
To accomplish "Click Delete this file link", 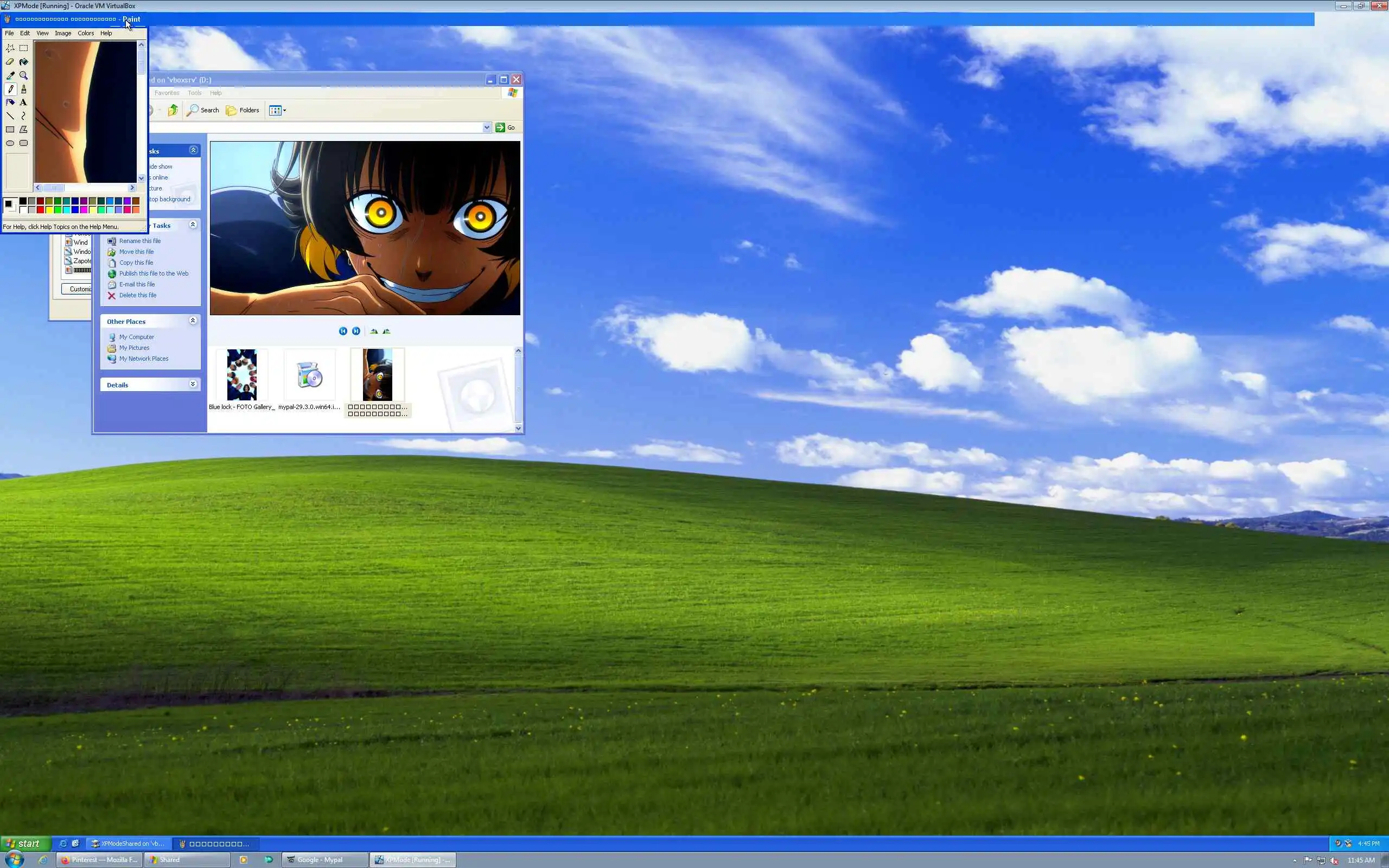I will click(137, 295).
